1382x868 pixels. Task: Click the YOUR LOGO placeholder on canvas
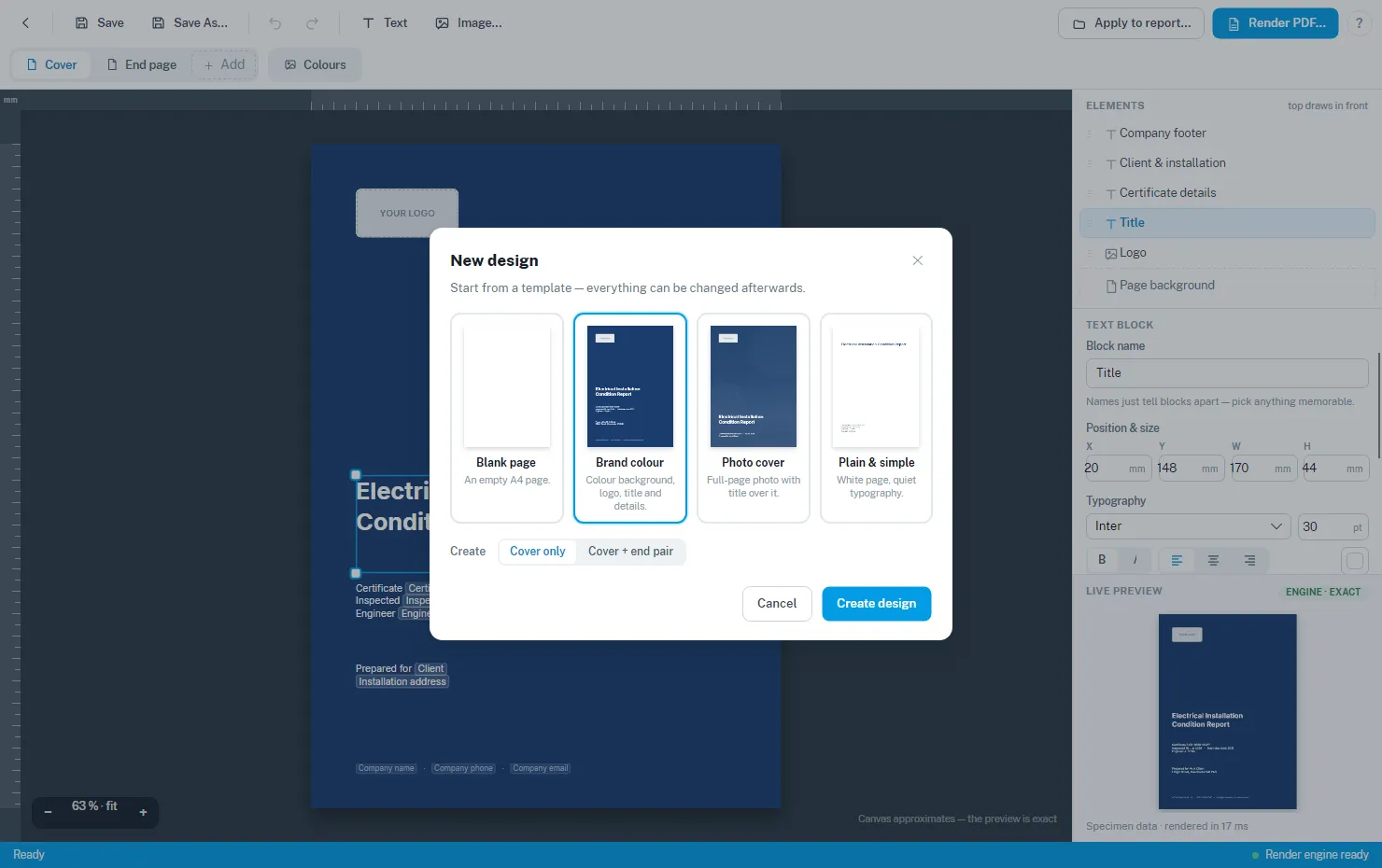(407, 213)
